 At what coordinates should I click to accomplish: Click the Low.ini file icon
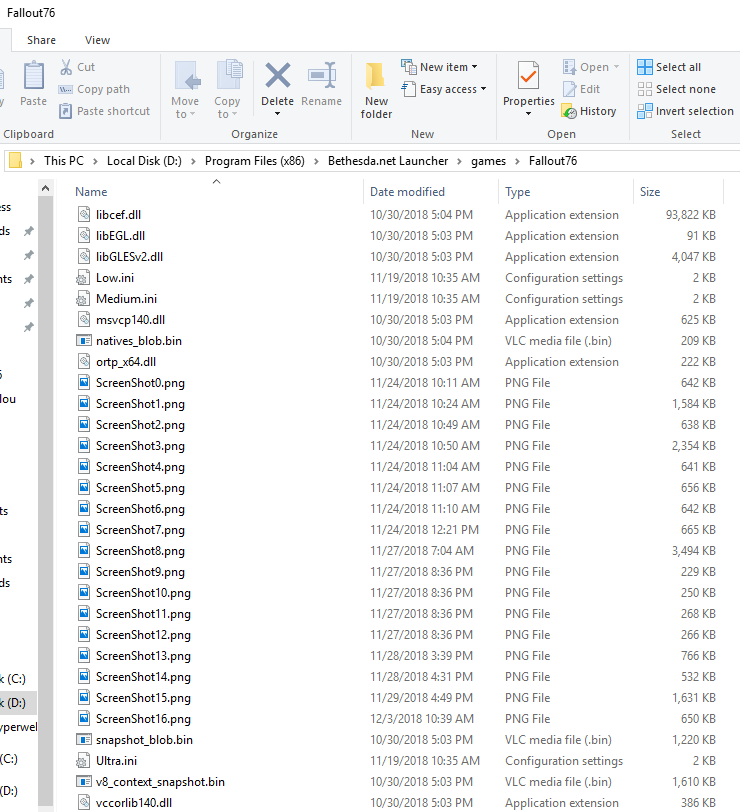(83, 278)
